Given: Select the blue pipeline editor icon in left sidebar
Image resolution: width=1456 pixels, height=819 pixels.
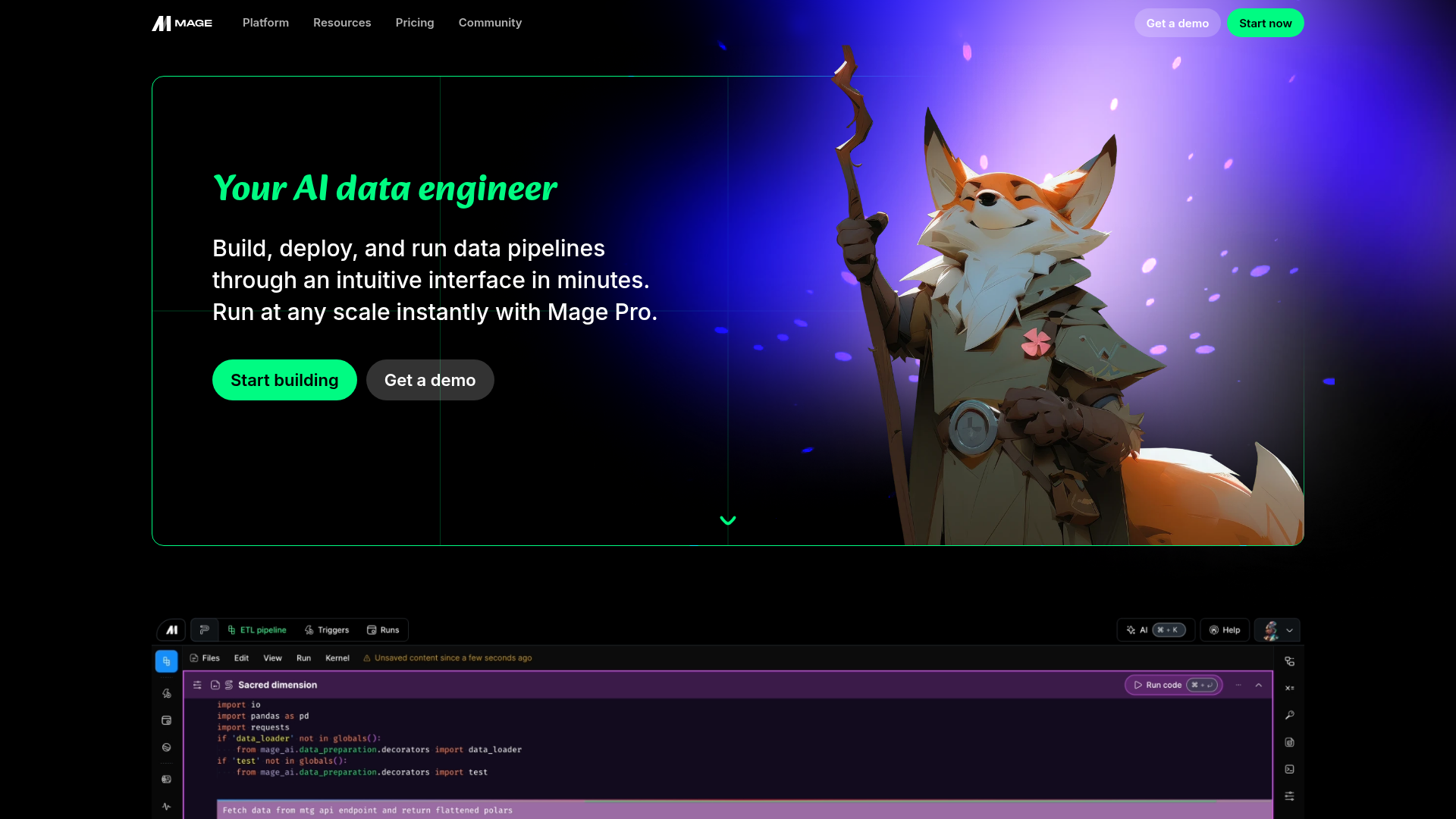Looking at the screenshot, I should click(166, 661).
